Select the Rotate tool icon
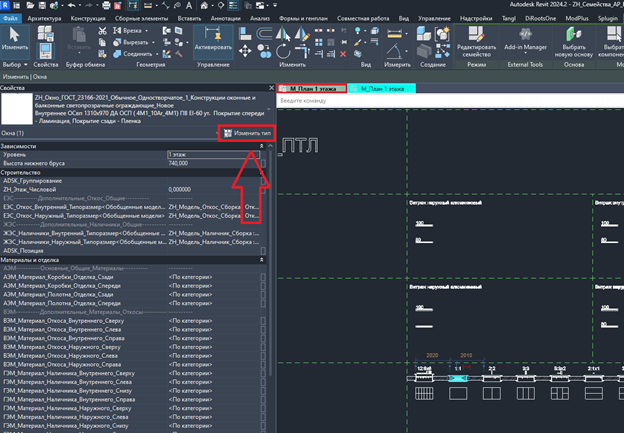The height and width of the screenshot is (433, 624). click(x=283, y=51)
